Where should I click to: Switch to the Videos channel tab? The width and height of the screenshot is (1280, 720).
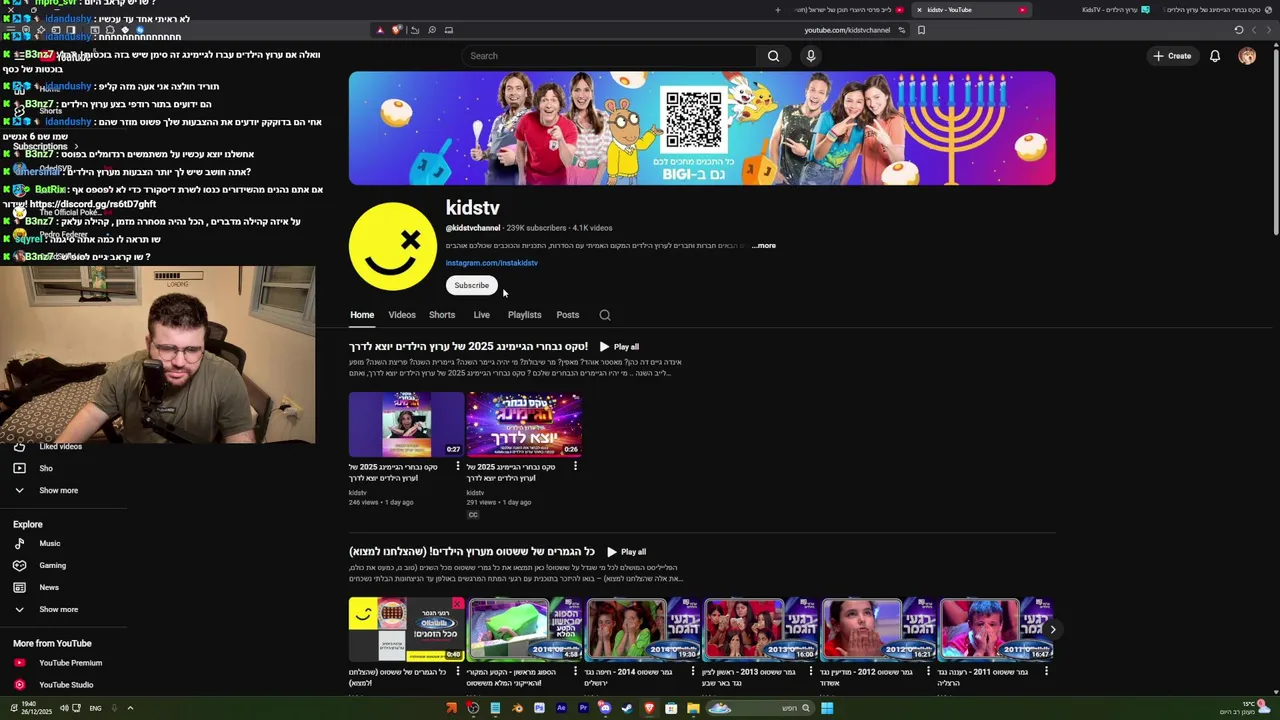tap(402, 315)
